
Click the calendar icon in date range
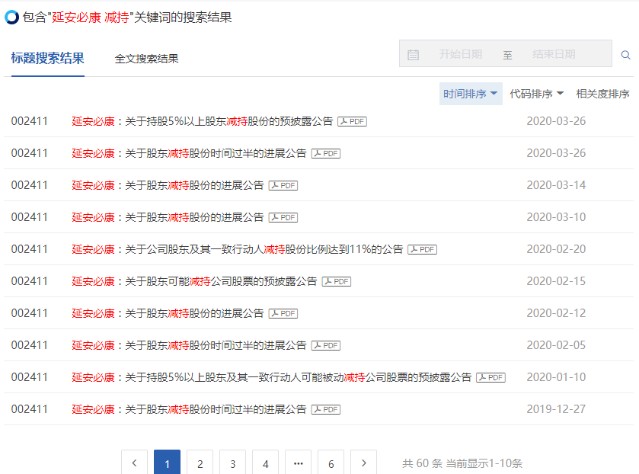pyautogui.click(x=413, y=55)
